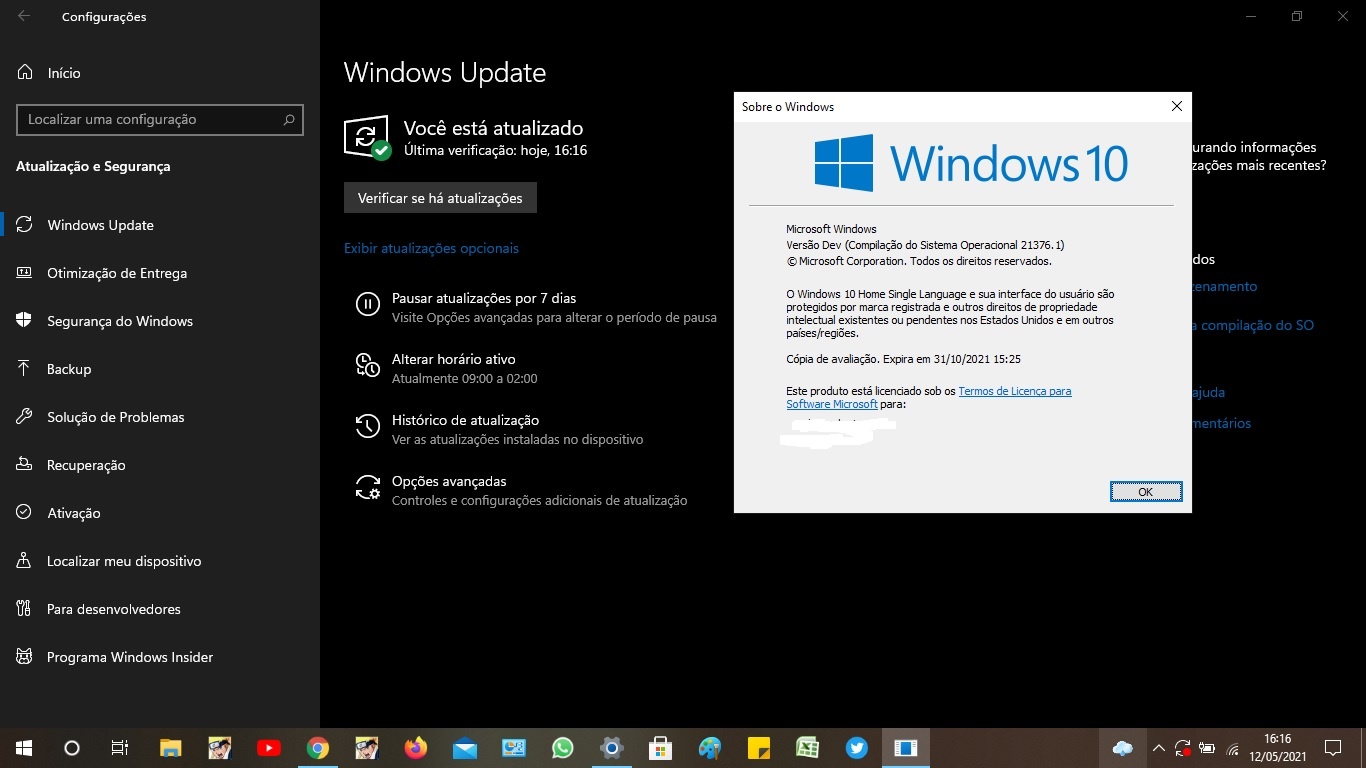Open Segurança do Windows section
The width and height of the screenshot is (1366, 768).
pos(160,321)
